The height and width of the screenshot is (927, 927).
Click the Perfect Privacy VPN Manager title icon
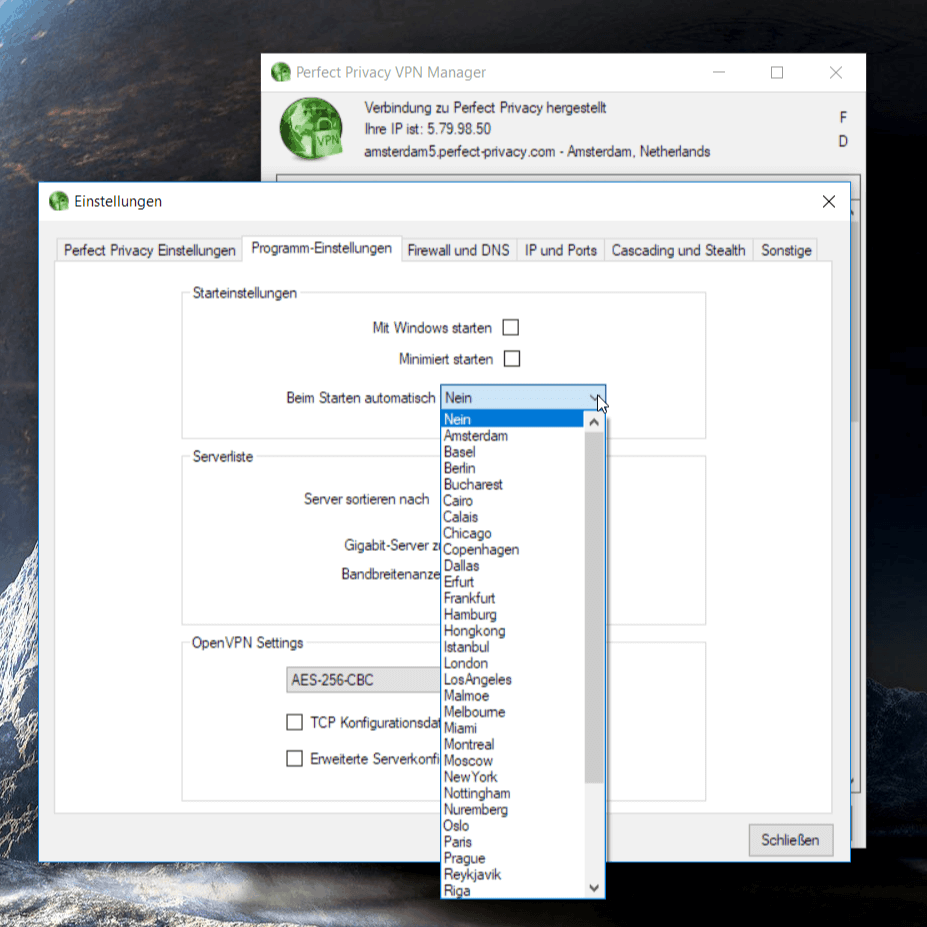[281, 72]
